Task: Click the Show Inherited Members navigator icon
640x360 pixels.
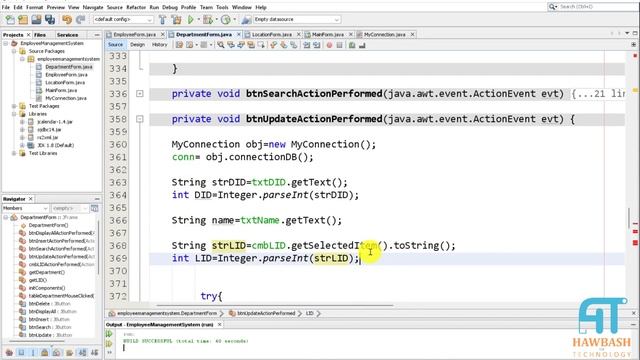Action: [x=9, y=352]
